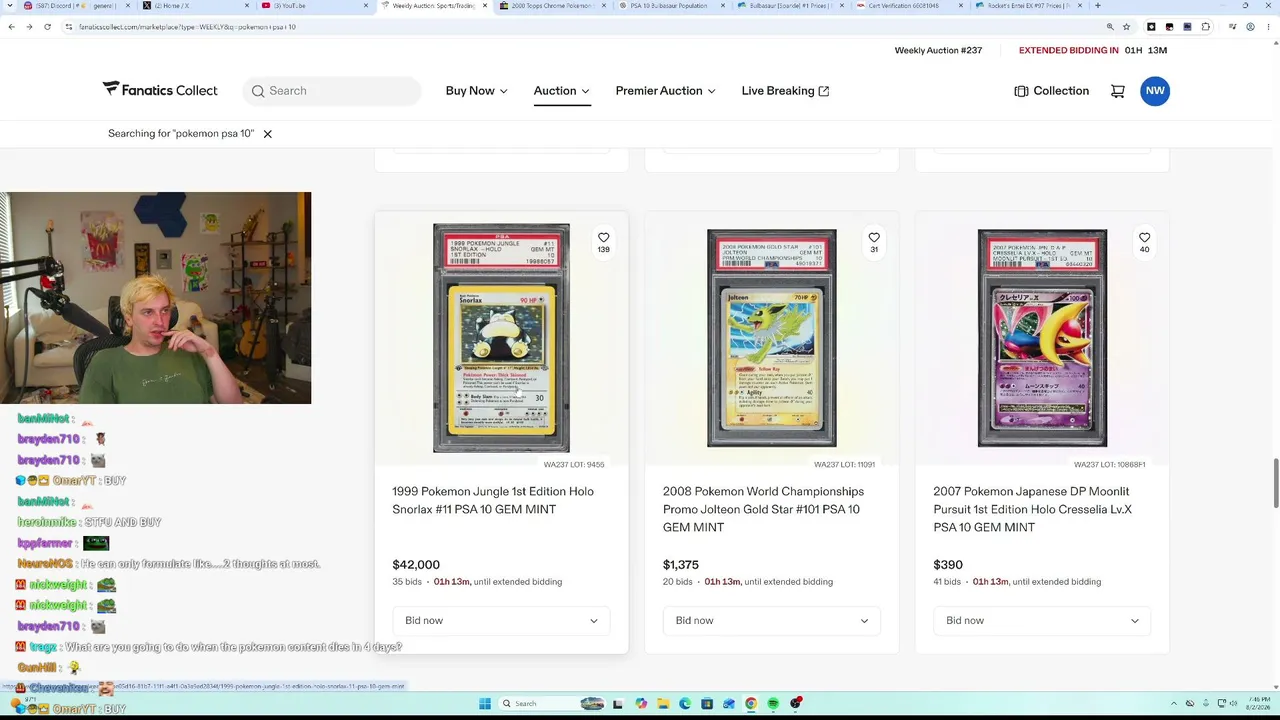Click the Search input field in site header
This screenshot has height=720, width=1280.
[332, 91]
